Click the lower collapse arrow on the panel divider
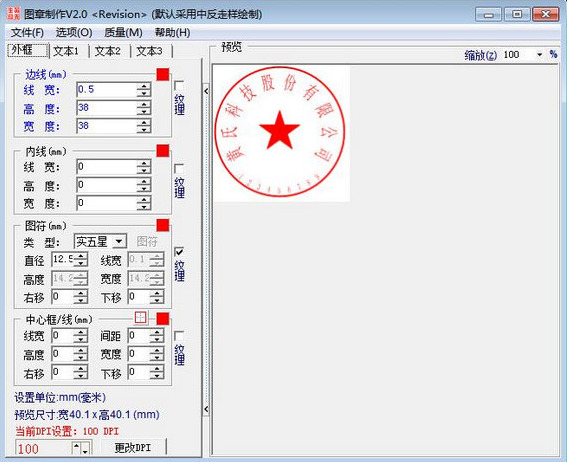 pos(206,409)
